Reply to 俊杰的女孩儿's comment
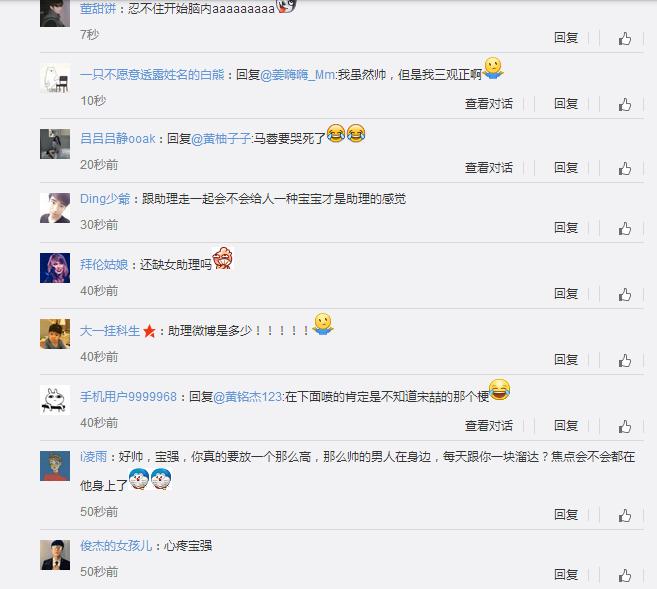Viewport: 657px width, 589px height. point(566,574)
